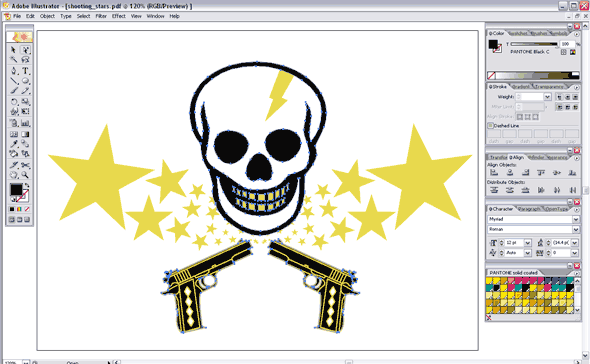
Task: Choose the Zoom magnifier tool
Action: (x=25, y=175)
